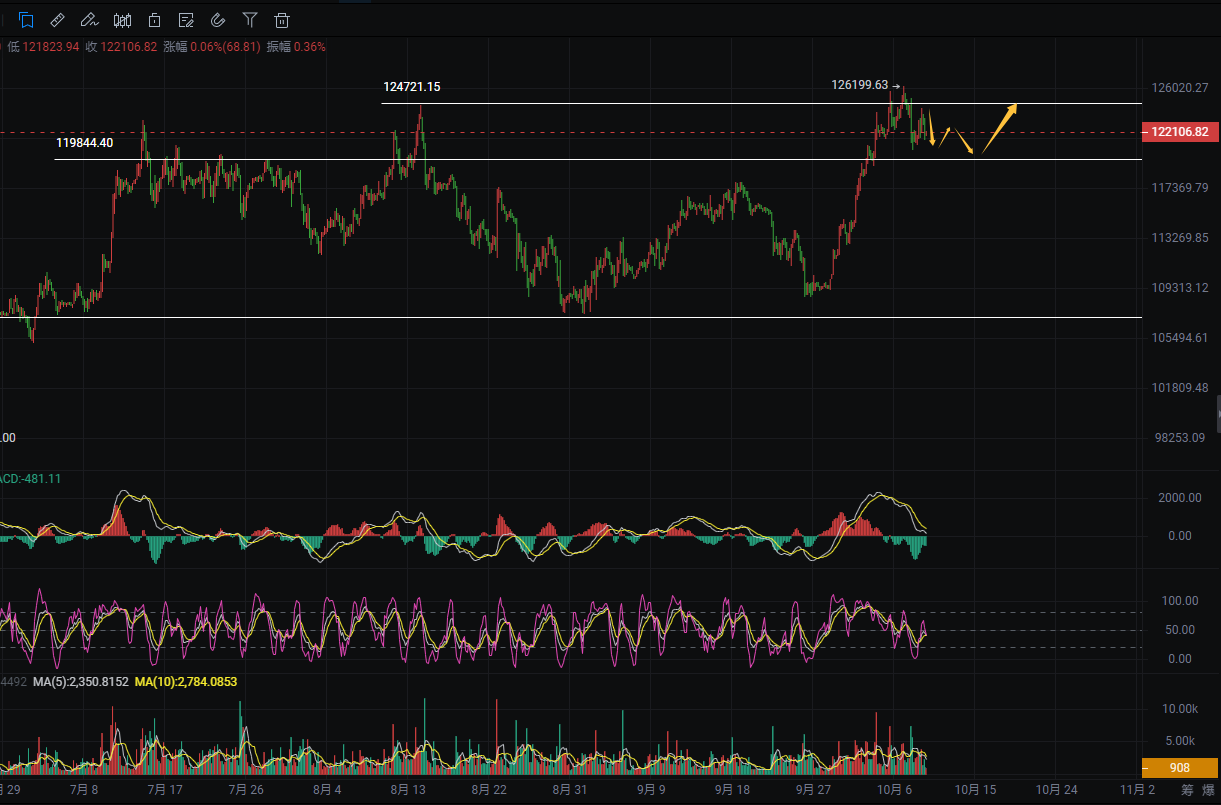Expand the right side panel arrow
The image size is (1221, 805).
(x=1217, y=413)
